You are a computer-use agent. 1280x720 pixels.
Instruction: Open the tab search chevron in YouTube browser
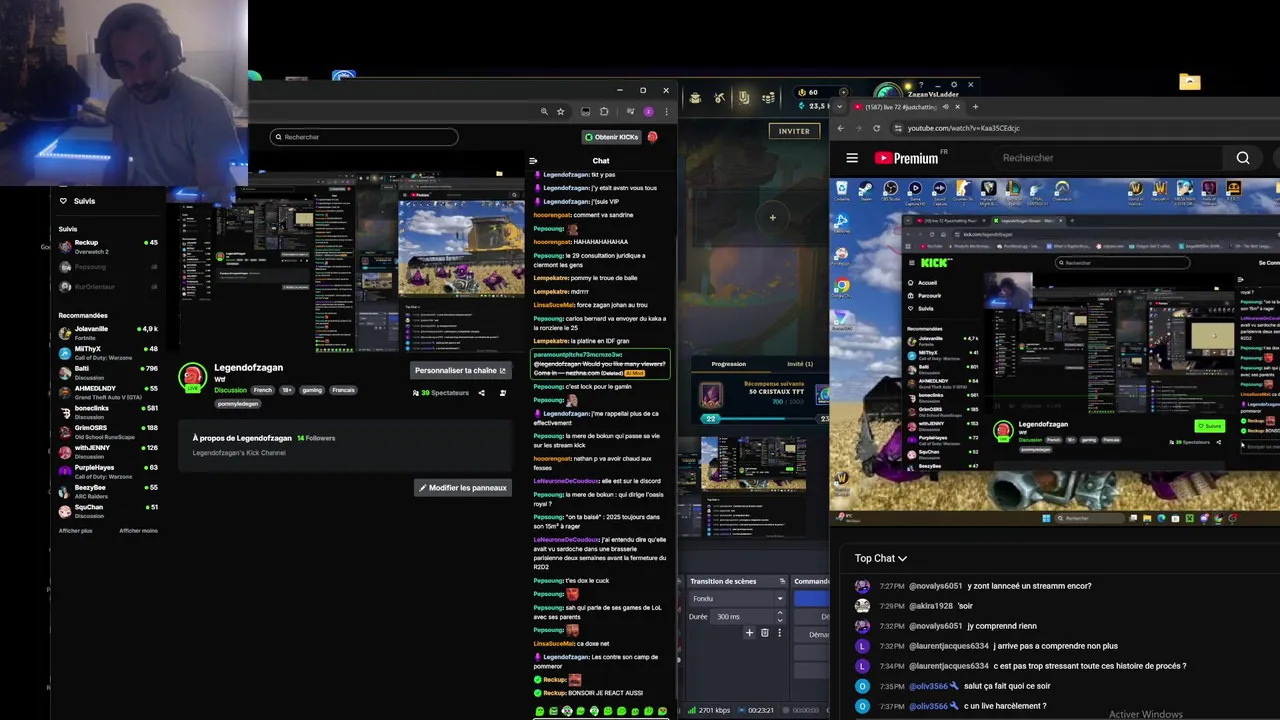840,107
